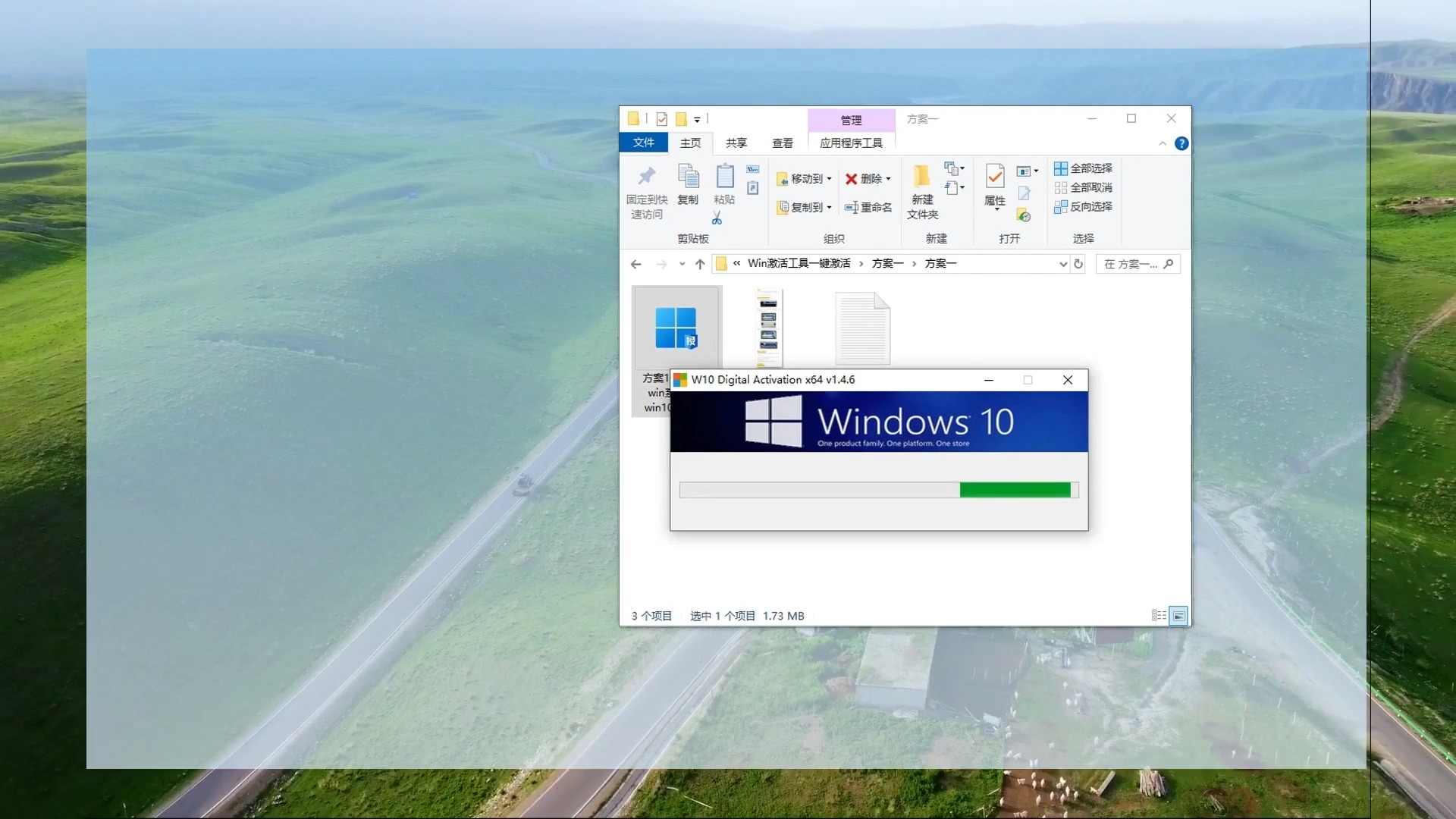The height and width of the screenshot is (819, 1456).
Task: Go up one folder level
Action: 700,264
